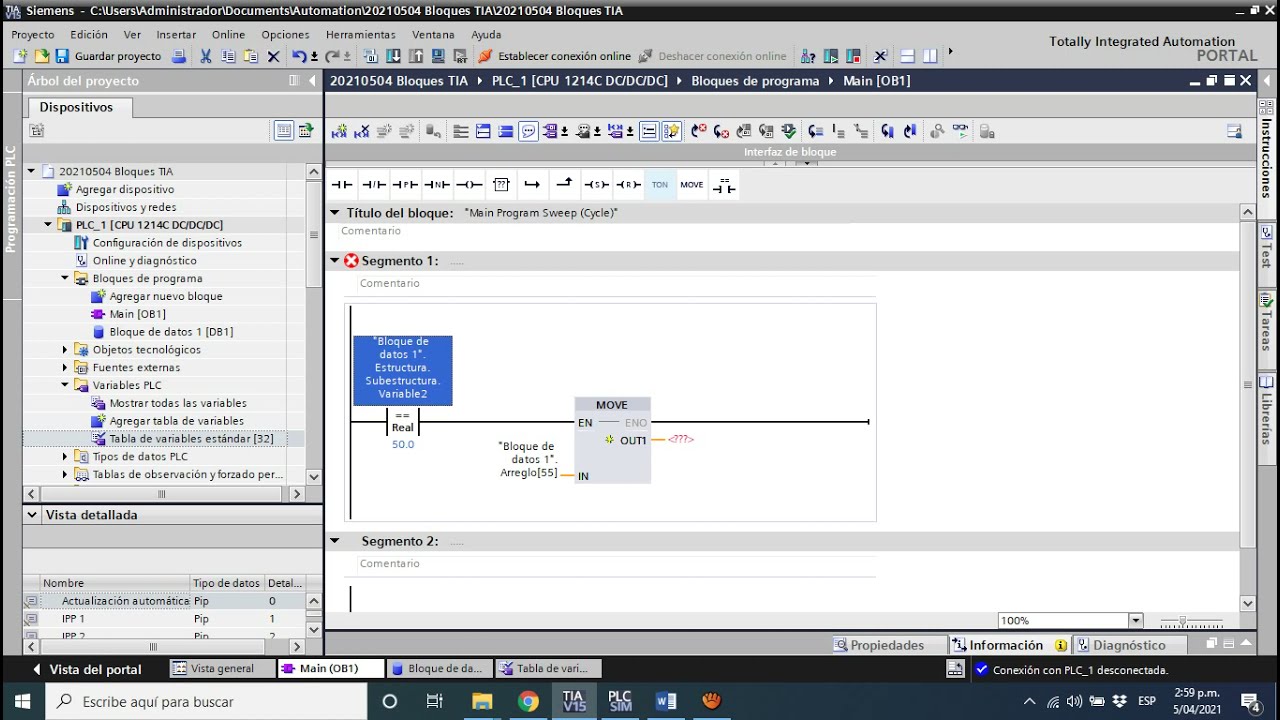Viewport: 1280px width, 720px height.
Task: Click the MOVE instruction favorite
Action: (692, 184)
